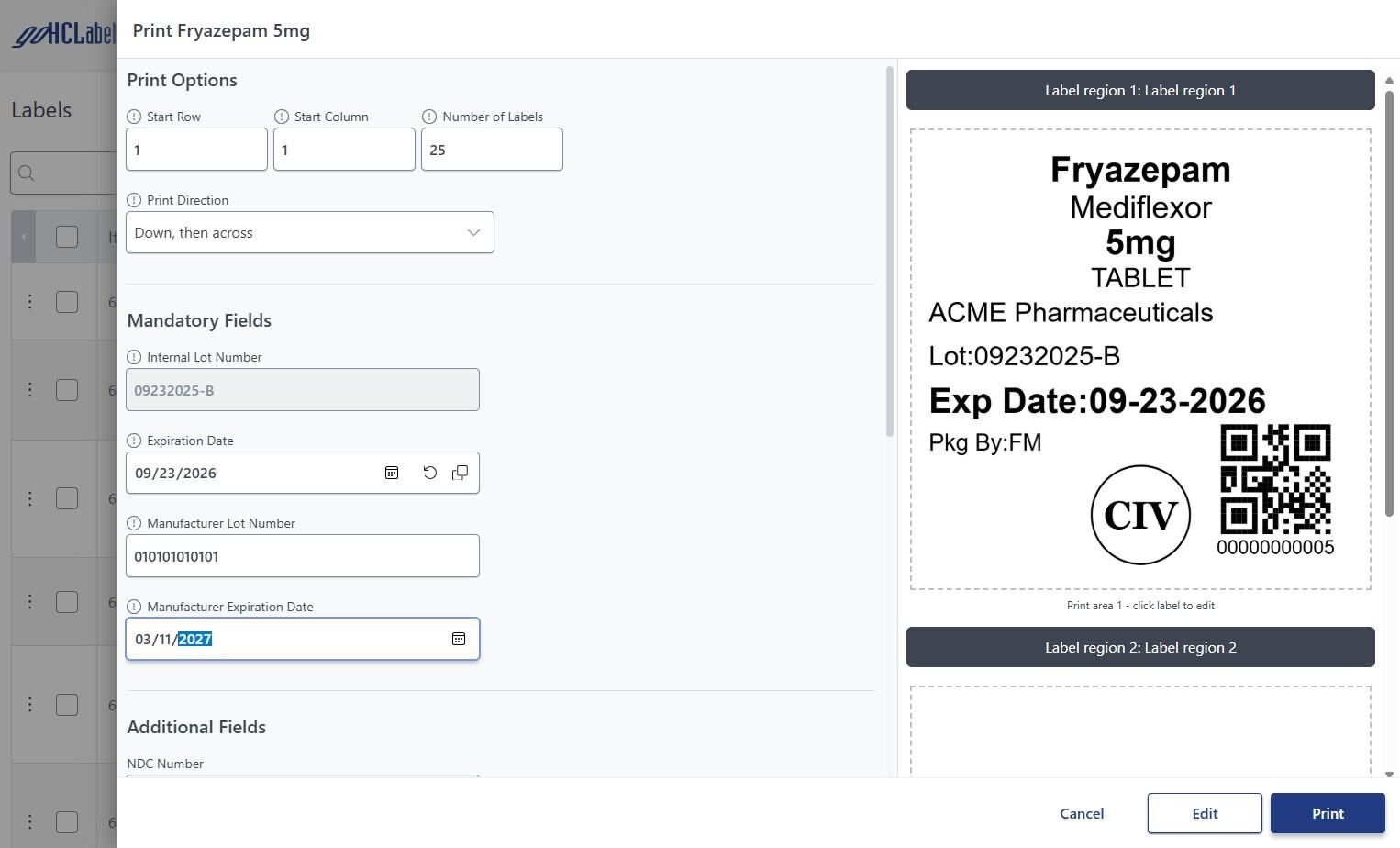Click the info icon beside Print Direction
The image size is (1400, 848).
(134, 200)
